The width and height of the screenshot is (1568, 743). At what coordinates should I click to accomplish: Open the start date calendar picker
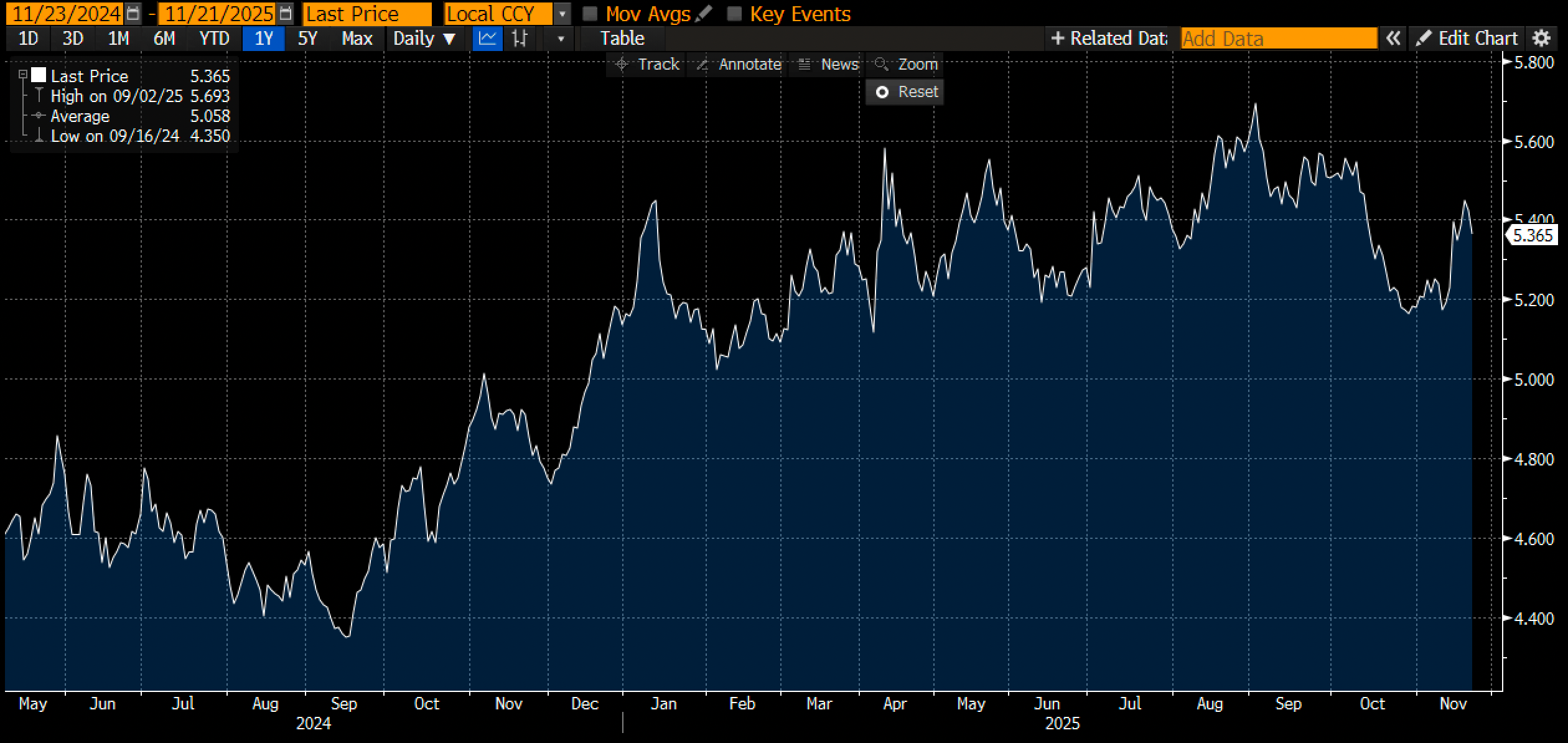click(133, 13)
